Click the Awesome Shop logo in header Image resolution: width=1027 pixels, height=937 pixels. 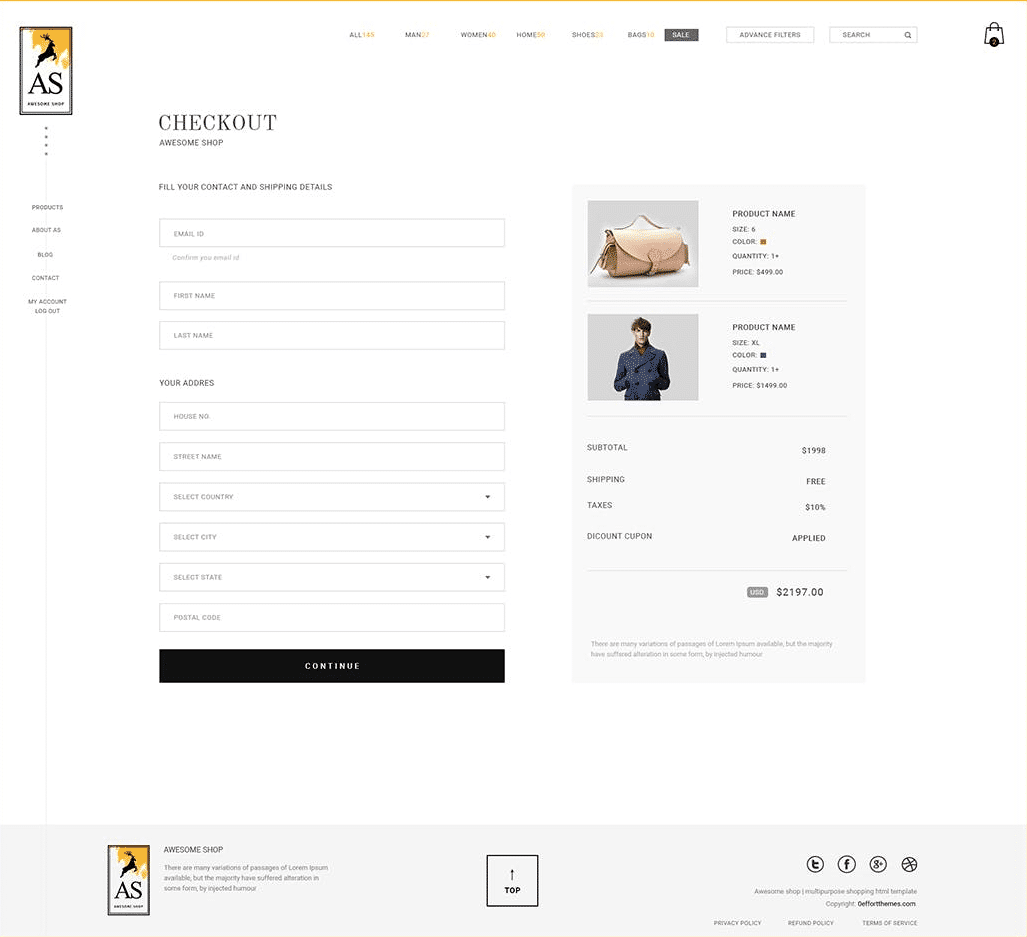point(46,71)
